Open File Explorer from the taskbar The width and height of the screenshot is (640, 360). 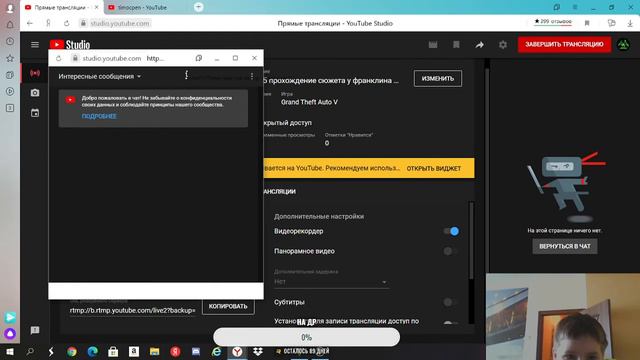(155, 351)
